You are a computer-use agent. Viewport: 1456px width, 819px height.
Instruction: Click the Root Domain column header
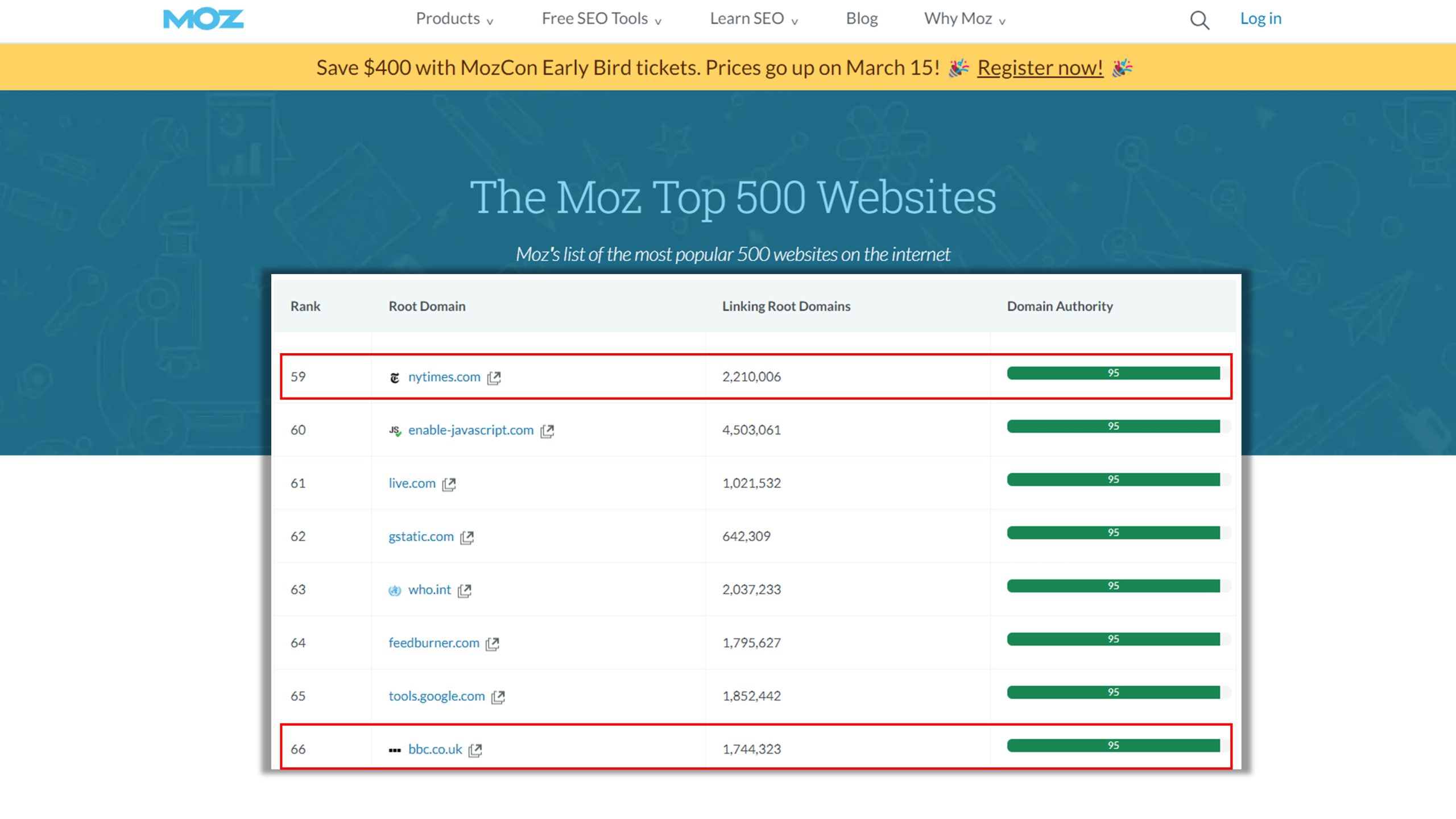427,306
